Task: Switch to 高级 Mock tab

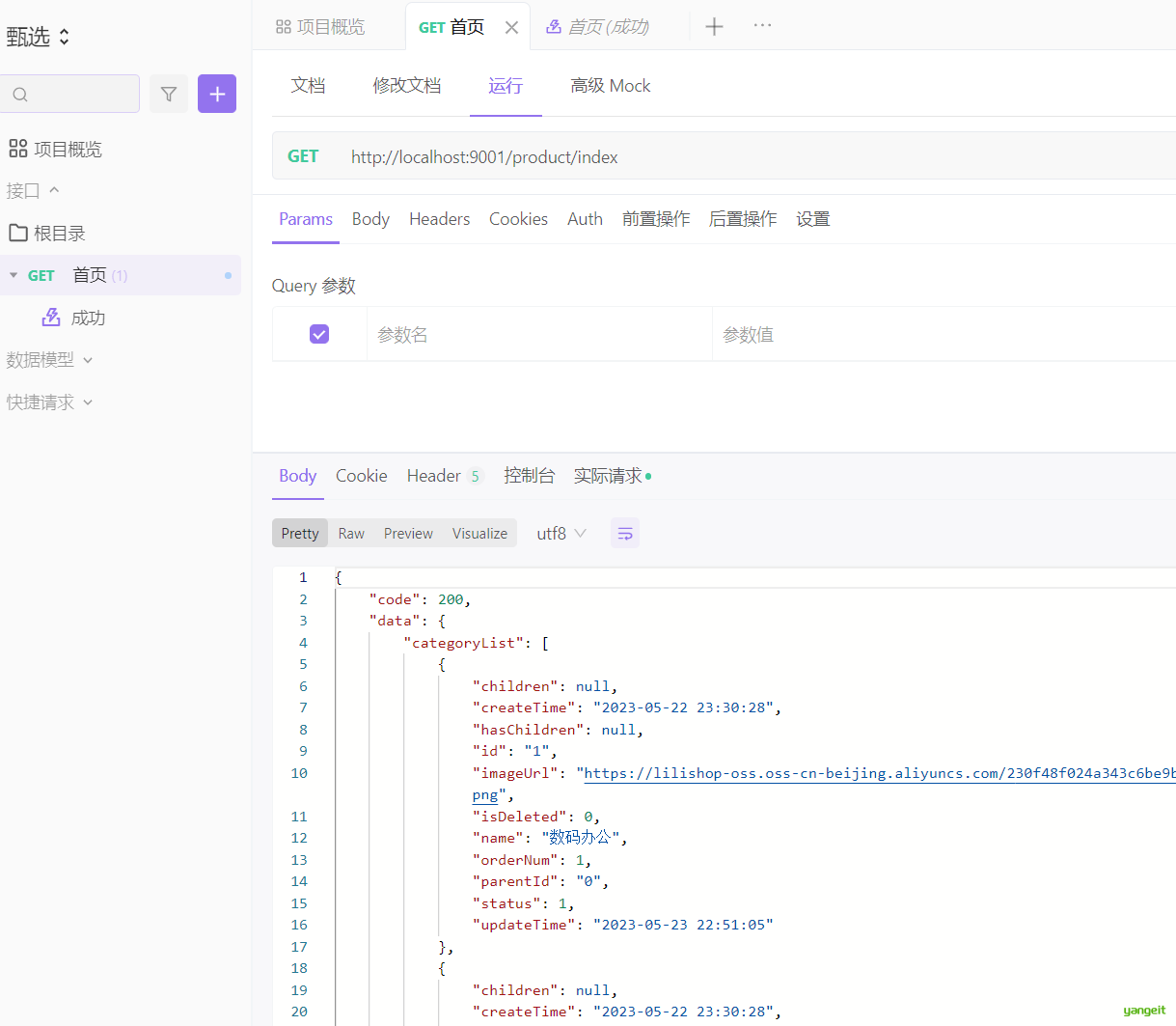Action: 610,86
